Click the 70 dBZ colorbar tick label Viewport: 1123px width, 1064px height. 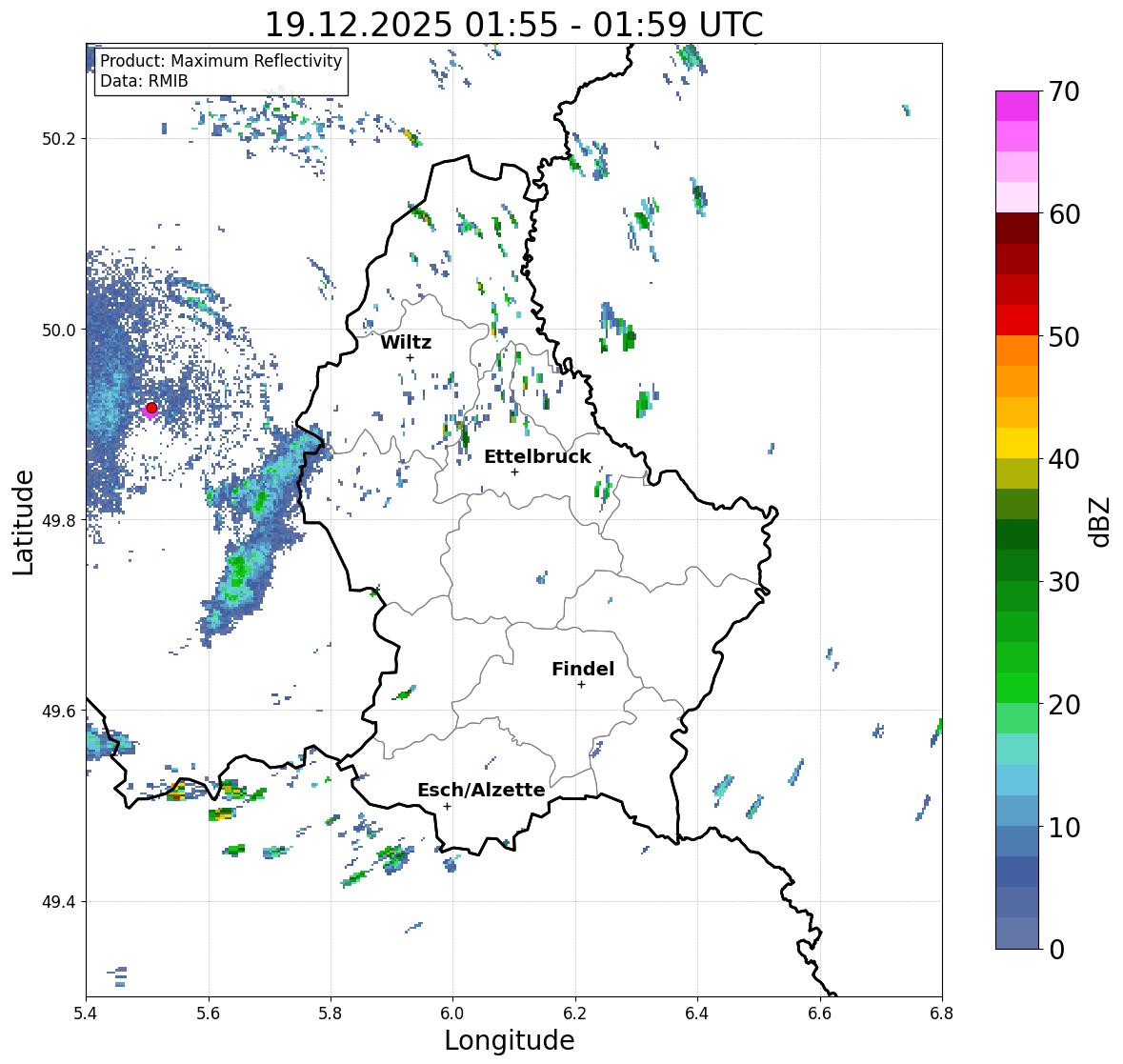[x=1064, y=91]
